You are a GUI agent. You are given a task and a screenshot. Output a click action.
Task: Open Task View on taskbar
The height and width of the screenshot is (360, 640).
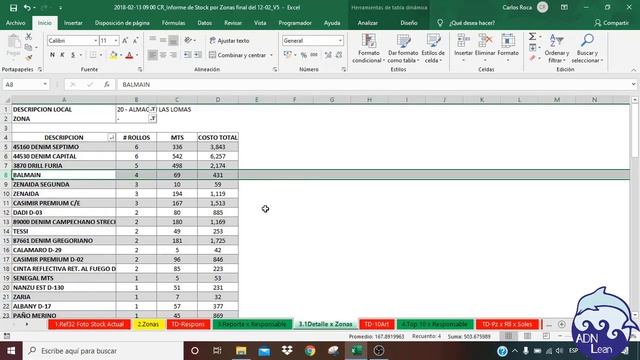tap(217, 351)
